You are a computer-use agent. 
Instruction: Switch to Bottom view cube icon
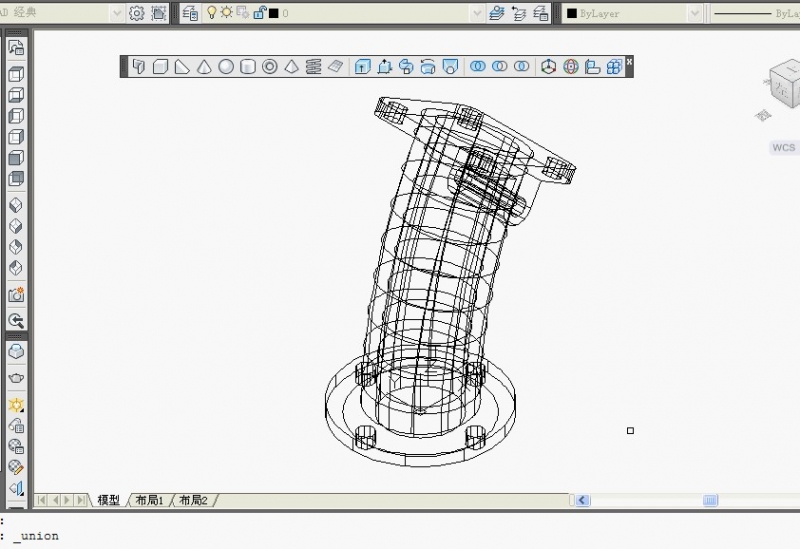click(16, 95)
